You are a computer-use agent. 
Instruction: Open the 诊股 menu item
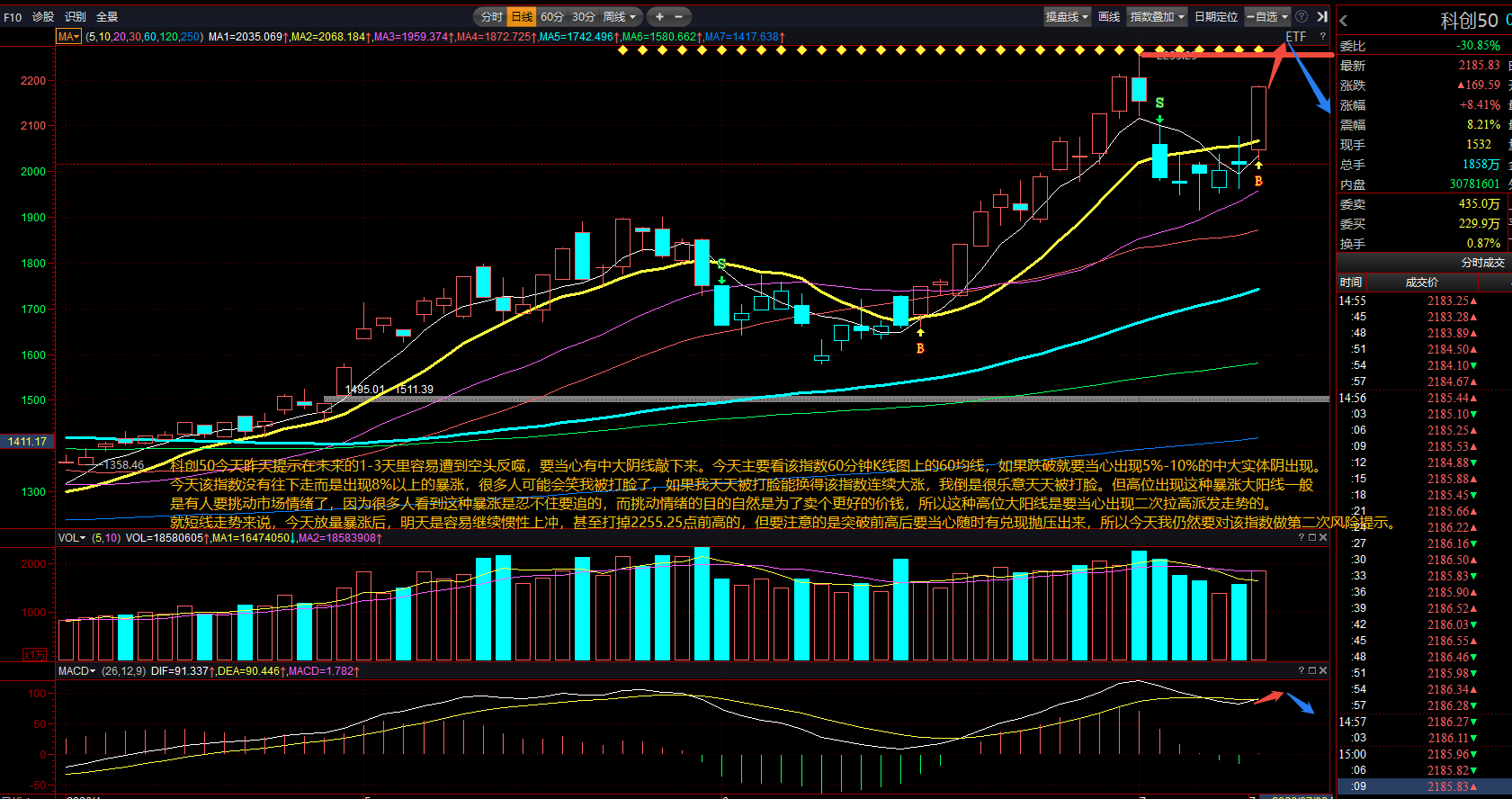coord(43,17)
